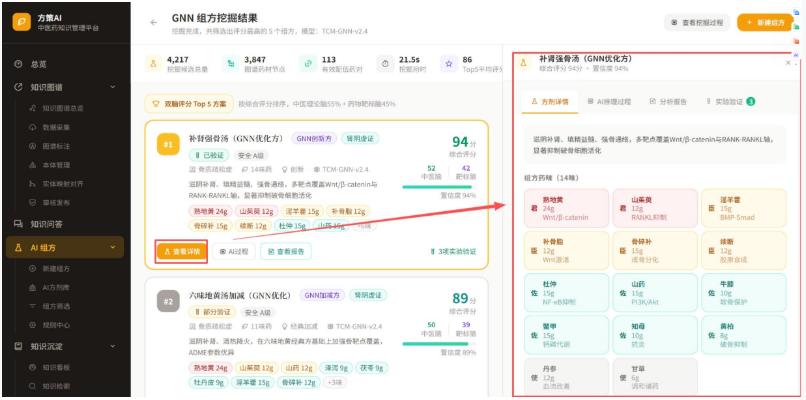Click the flask icon for 挖掘候选总量
Screen dimensions: 806x400
(x=153, y=64)
